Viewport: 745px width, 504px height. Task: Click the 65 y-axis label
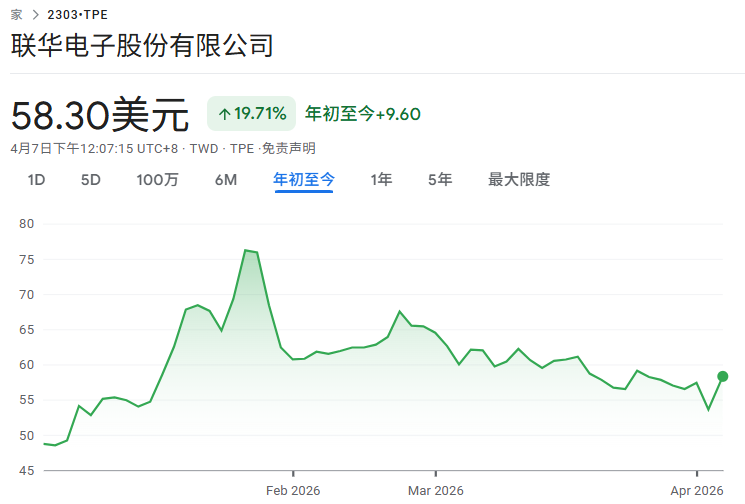[x=27, y=330]
